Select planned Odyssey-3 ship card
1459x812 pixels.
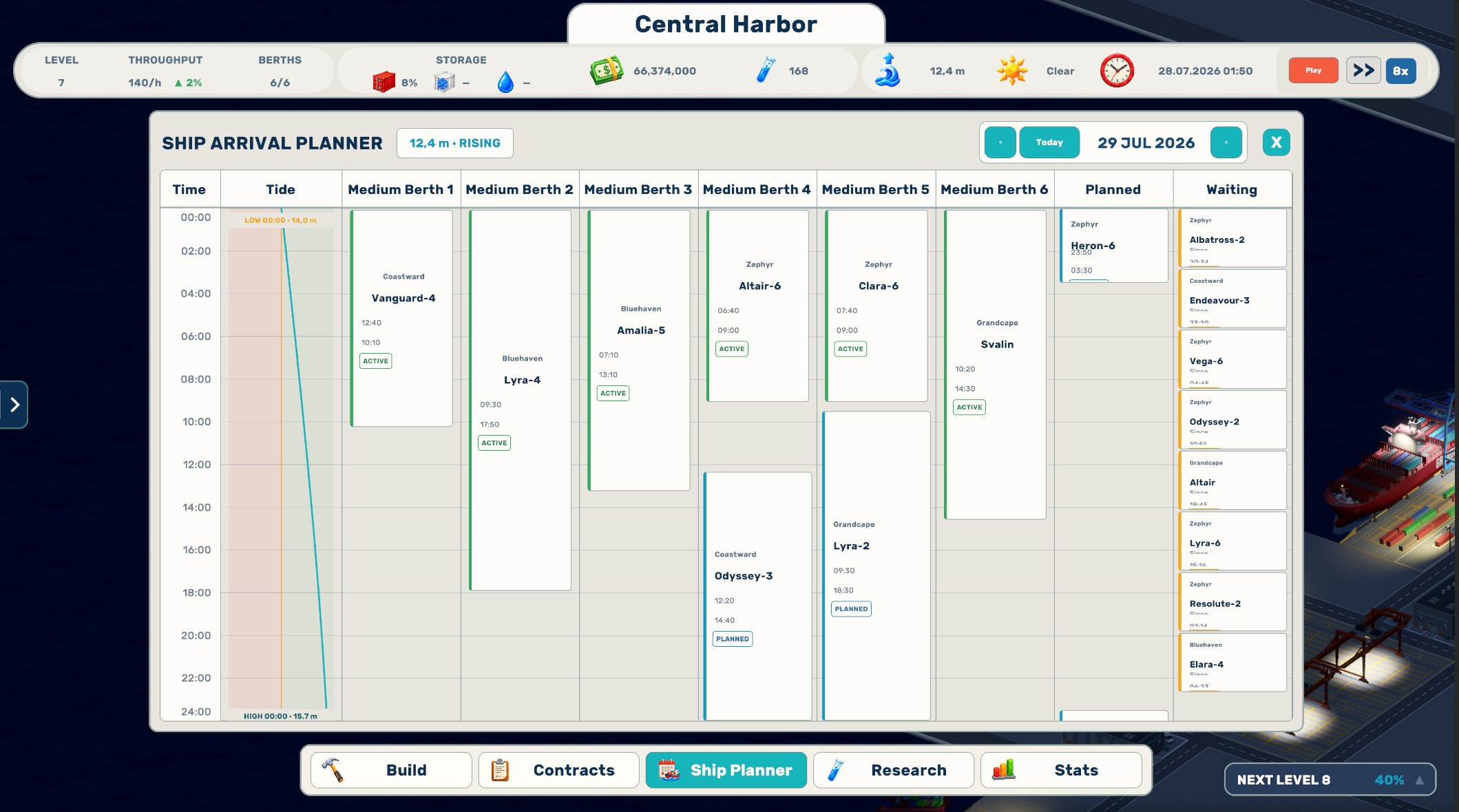tap(757, 596)
